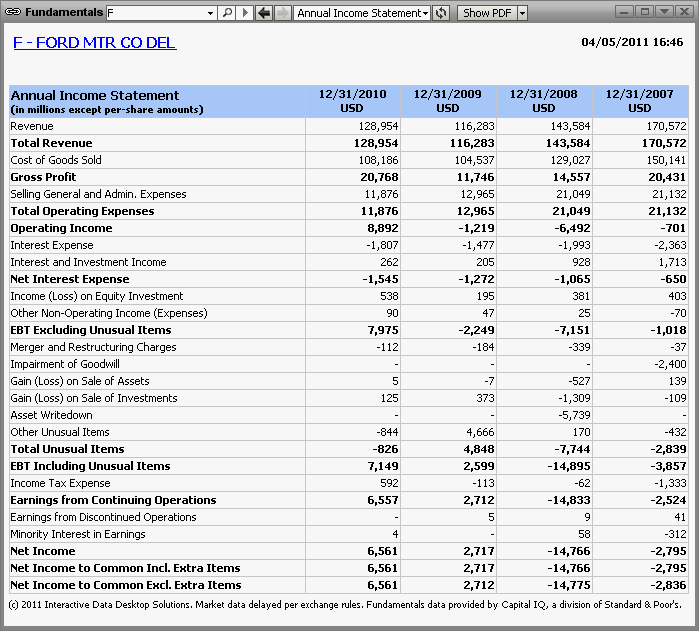Viewport: 699px width, 631px height.
Task: Select the Revenue row label
Action: [x=32, y=126]
